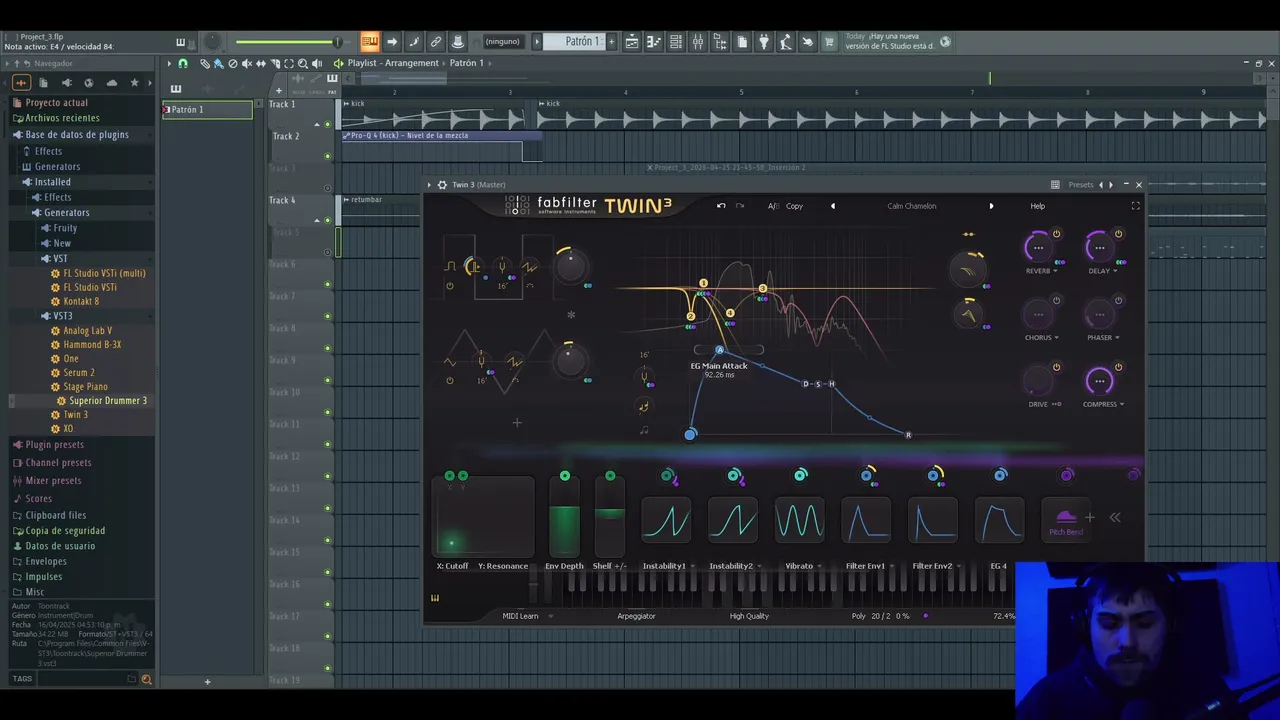Open the Piano roll from toolbar
The height and width of the screenshot is (720, 1280).
coord(654,42)
